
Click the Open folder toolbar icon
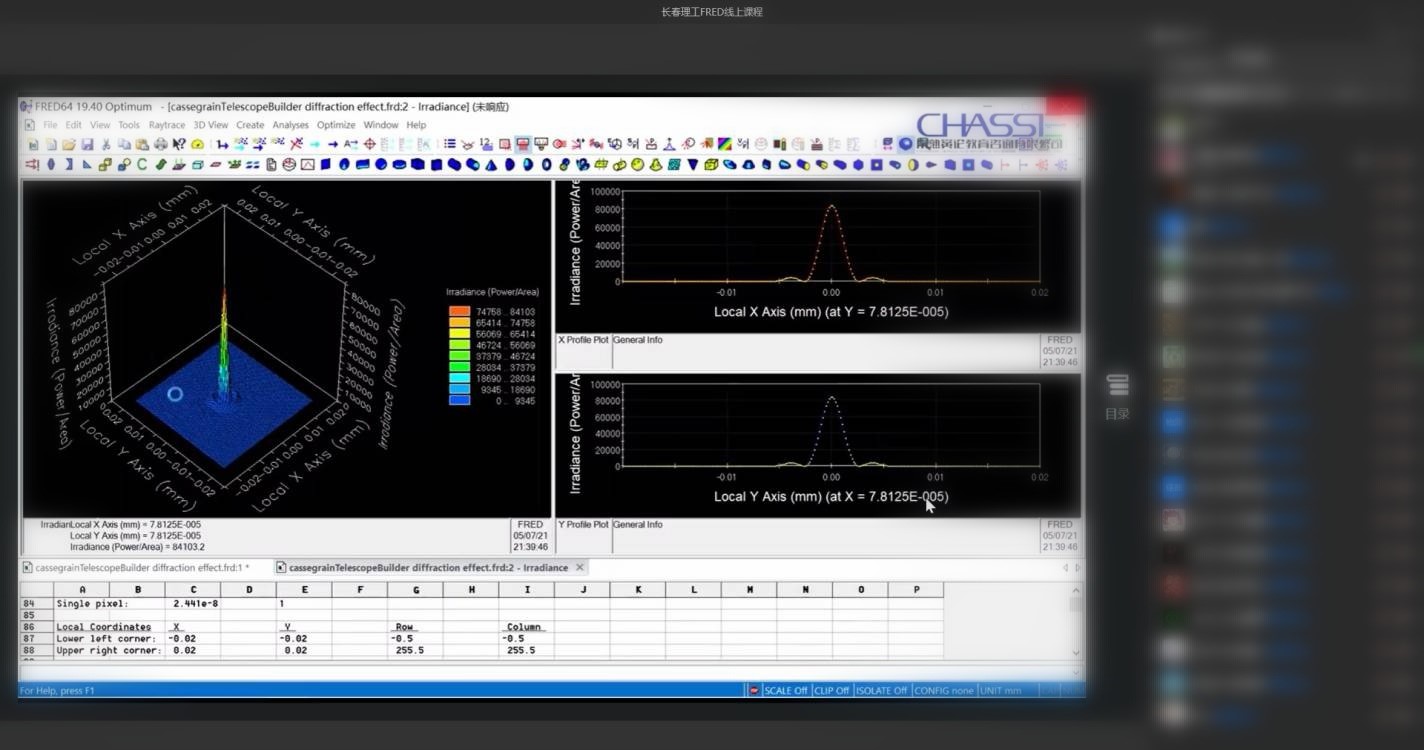(x=68, y=145)
